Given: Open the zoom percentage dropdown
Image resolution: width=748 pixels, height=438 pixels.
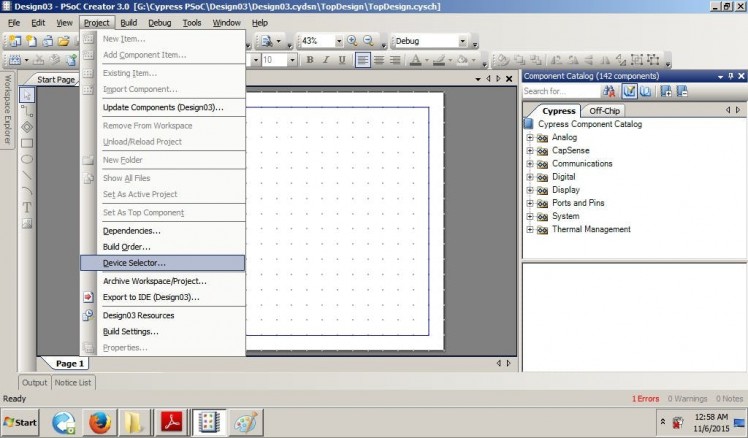Looking at the screenshot, I should pyautogui.click(x=339, y=41).
